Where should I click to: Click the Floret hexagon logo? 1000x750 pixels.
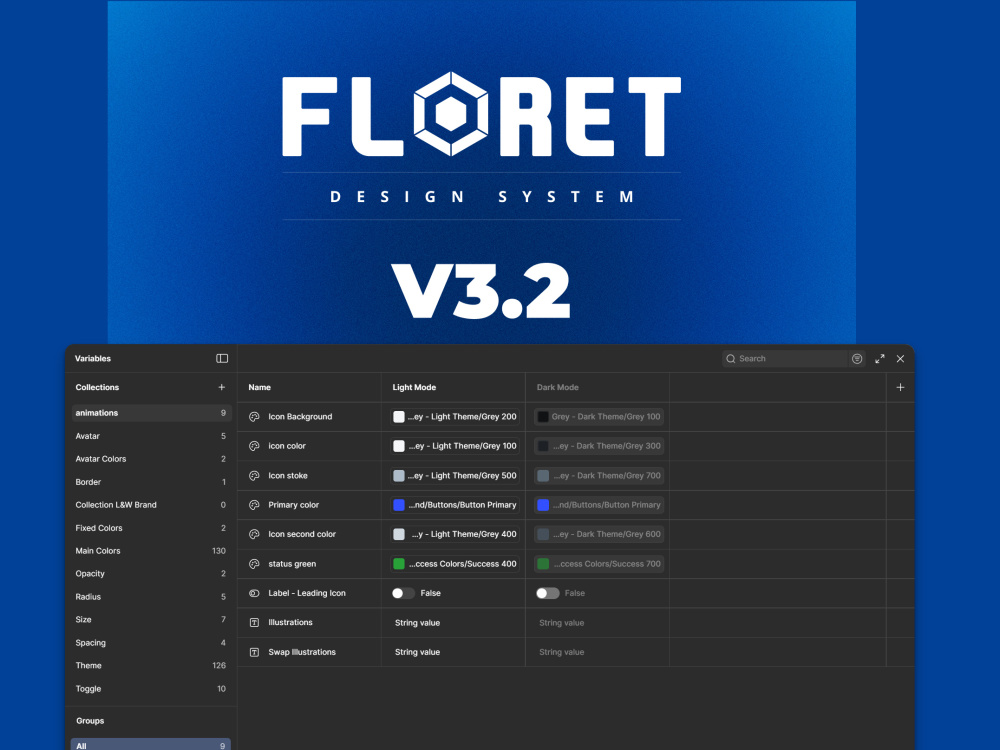pos(451,114)
